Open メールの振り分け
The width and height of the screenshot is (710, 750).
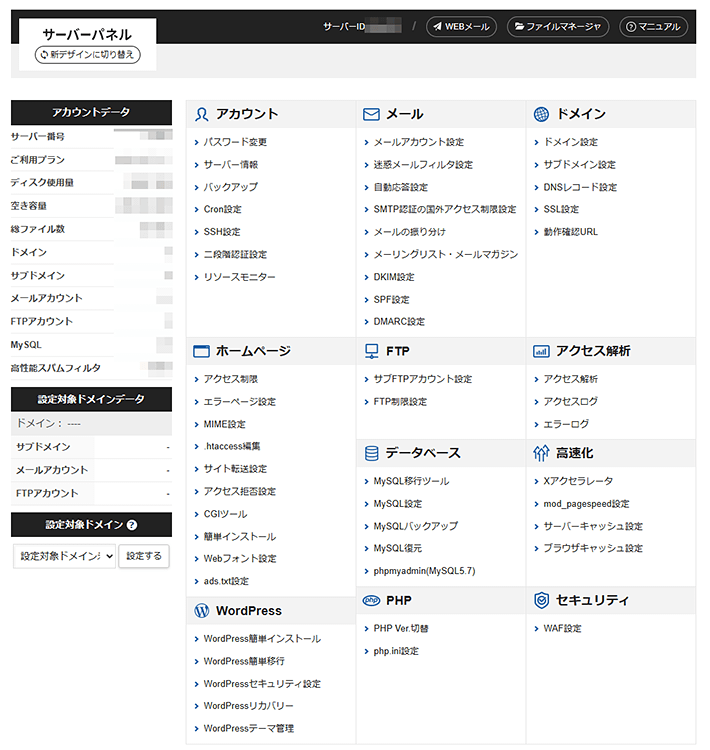click(410, 232)
